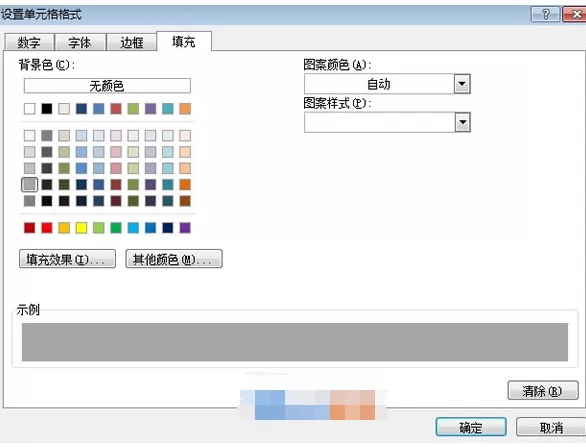Select the orange swatch in top theme row
The height and width of the screenshot is (447, 586).
(x=185, y=109)
